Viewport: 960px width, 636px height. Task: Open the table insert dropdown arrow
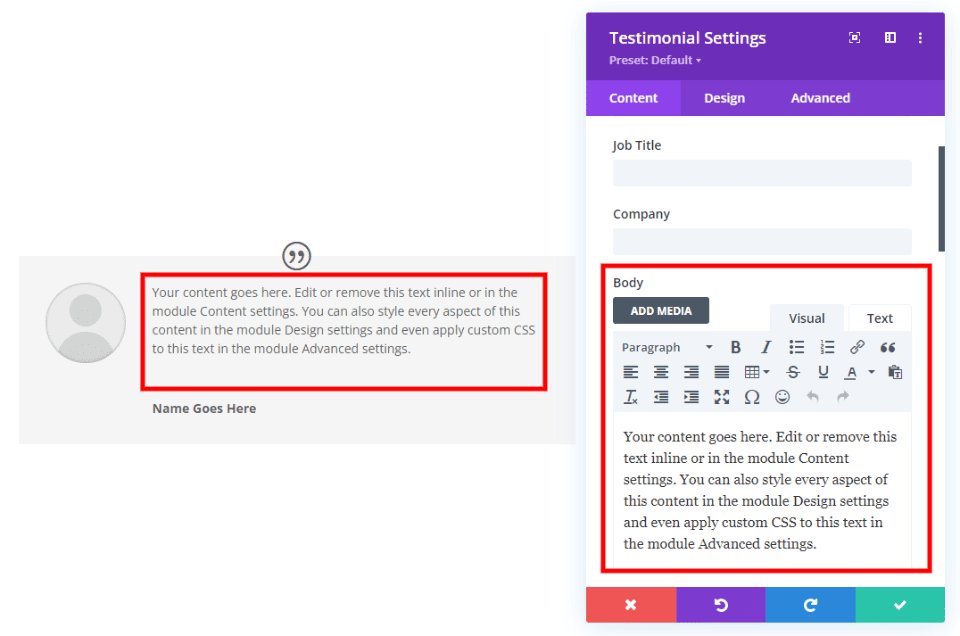point(766,372)
